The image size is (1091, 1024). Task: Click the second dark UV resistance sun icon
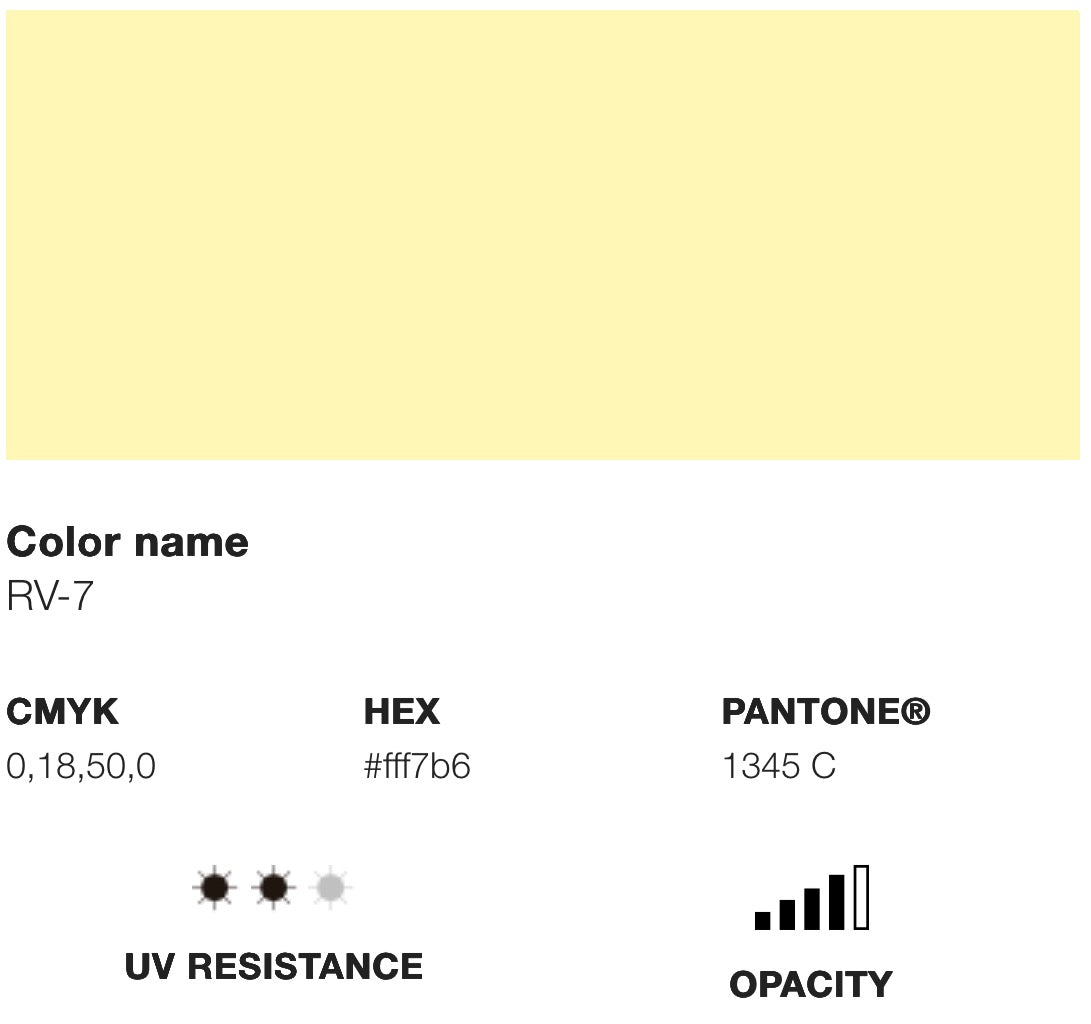[x=273, y=888]
